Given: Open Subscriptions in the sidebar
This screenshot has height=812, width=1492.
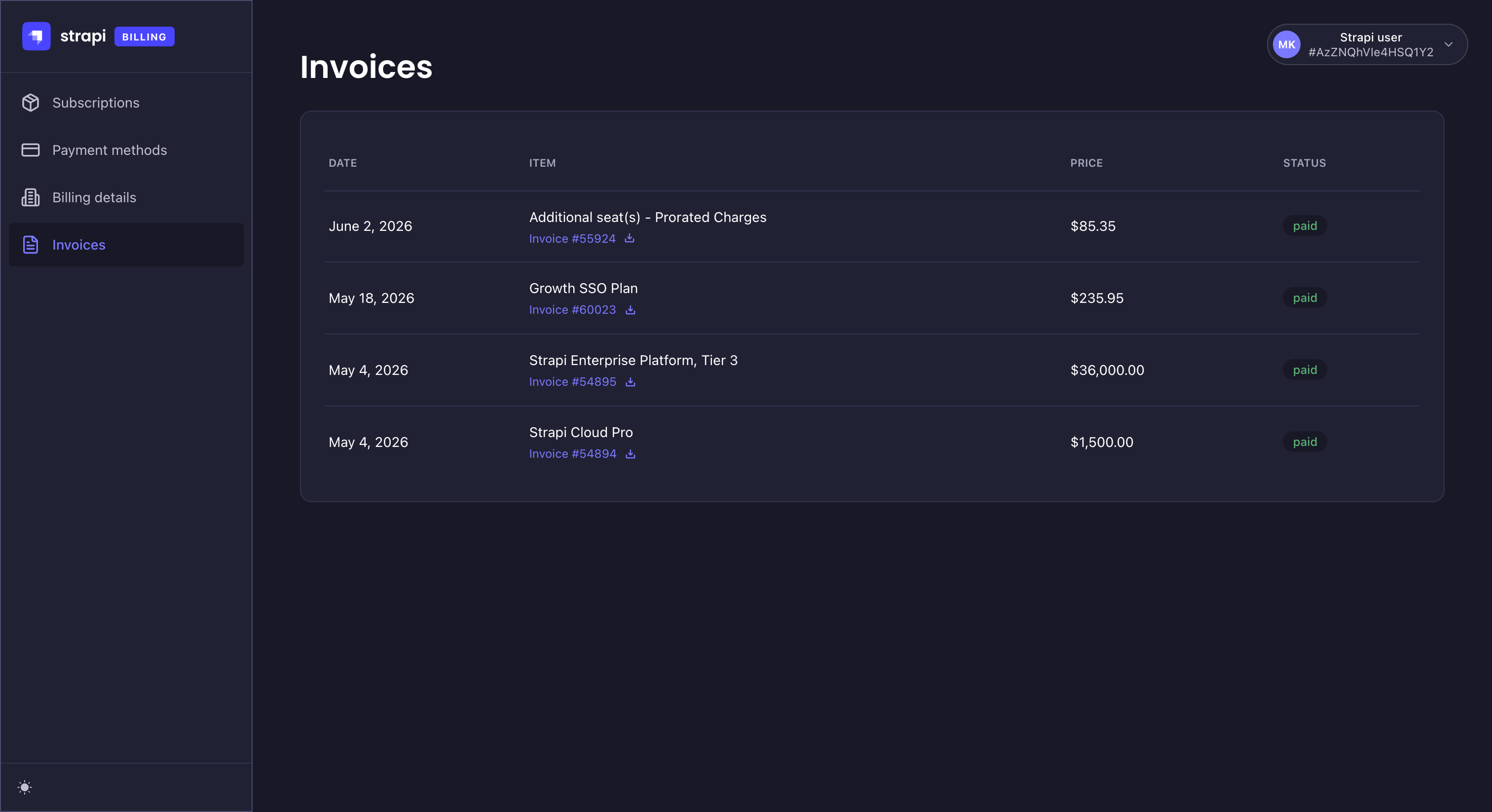Looking at the screenshot, I should 126,103.
